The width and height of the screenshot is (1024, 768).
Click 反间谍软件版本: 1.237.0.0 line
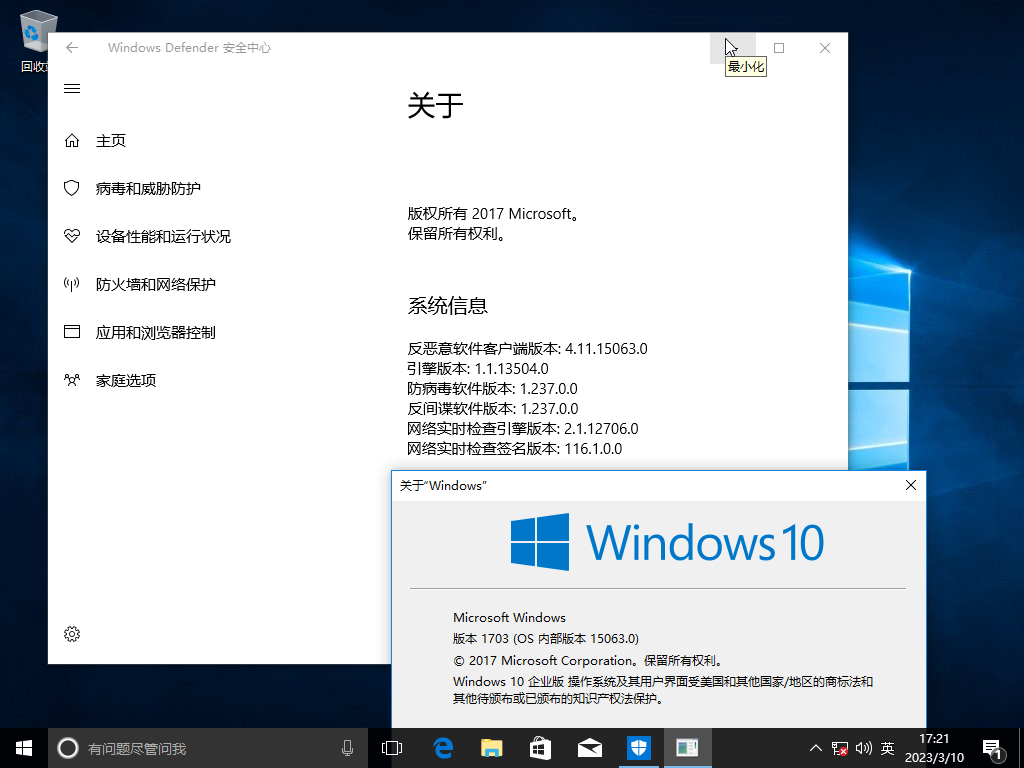[492, 409]
